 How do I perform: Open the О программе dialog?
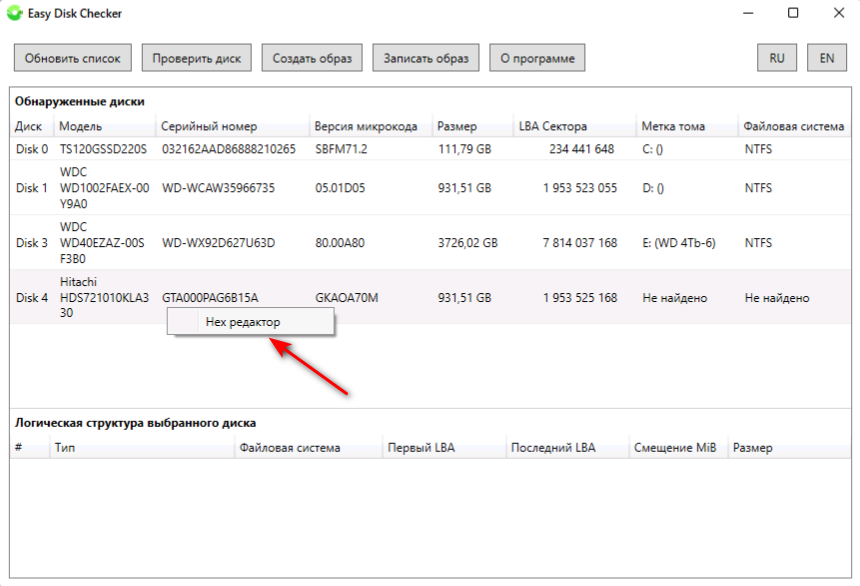click(537, 58)
